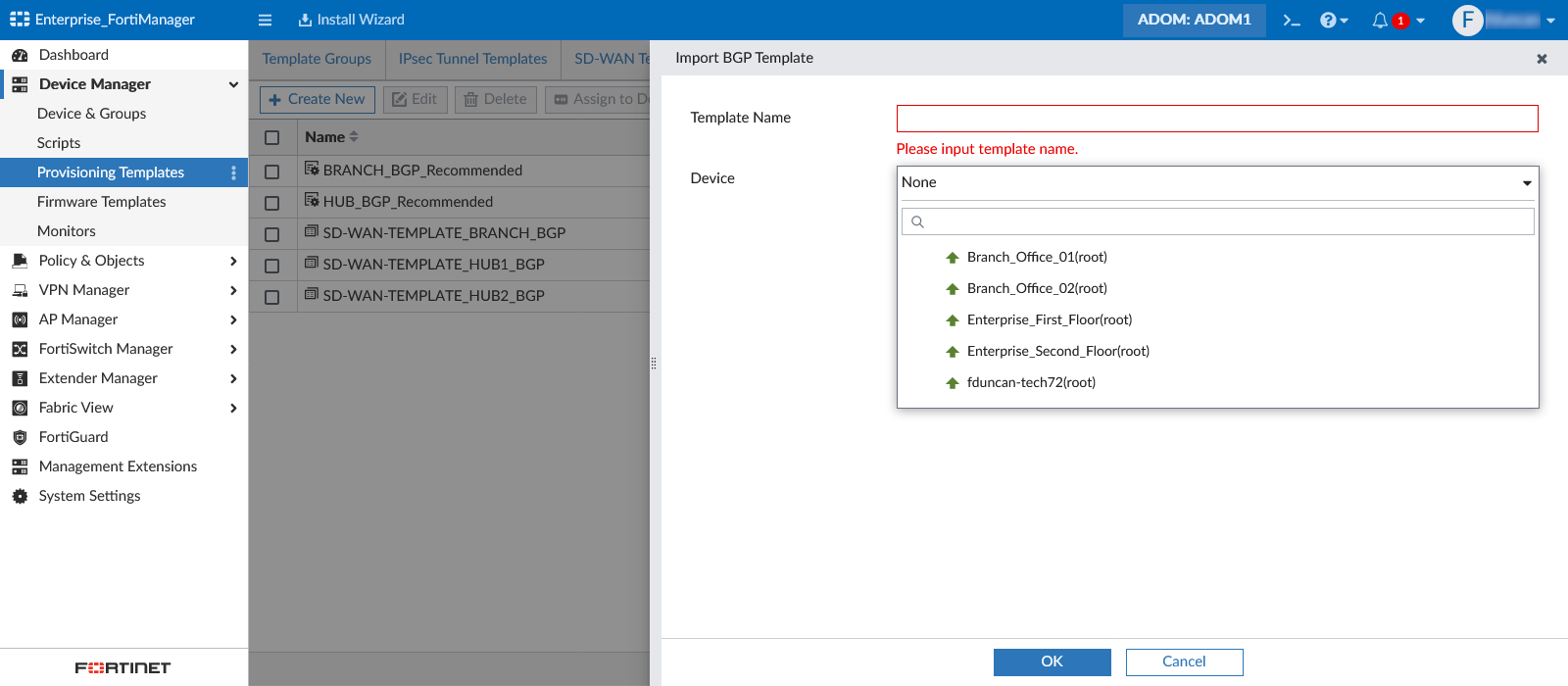Screen dimensions: 1568x686
Task: Click SD-WAN-TEMPLATE_BRANCH_BGP template icon
Action: (x=312, y=231)
